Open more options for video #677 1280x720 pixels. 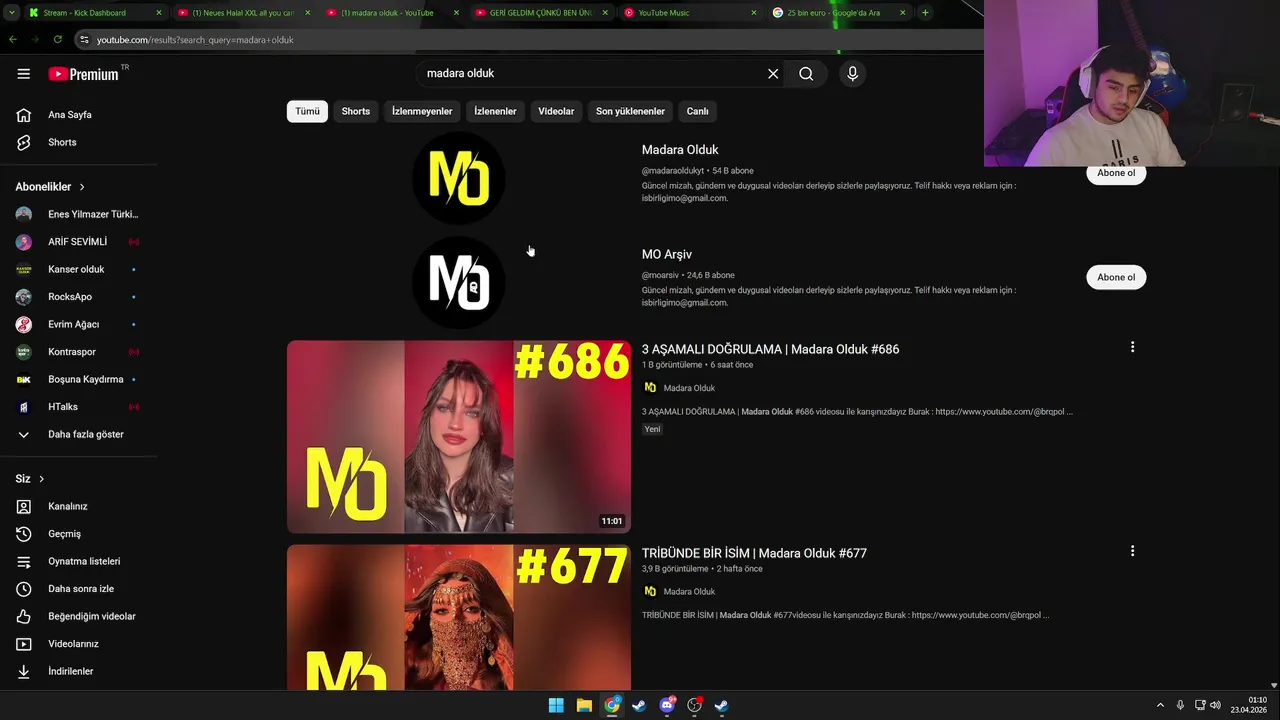click(1132, 551)
